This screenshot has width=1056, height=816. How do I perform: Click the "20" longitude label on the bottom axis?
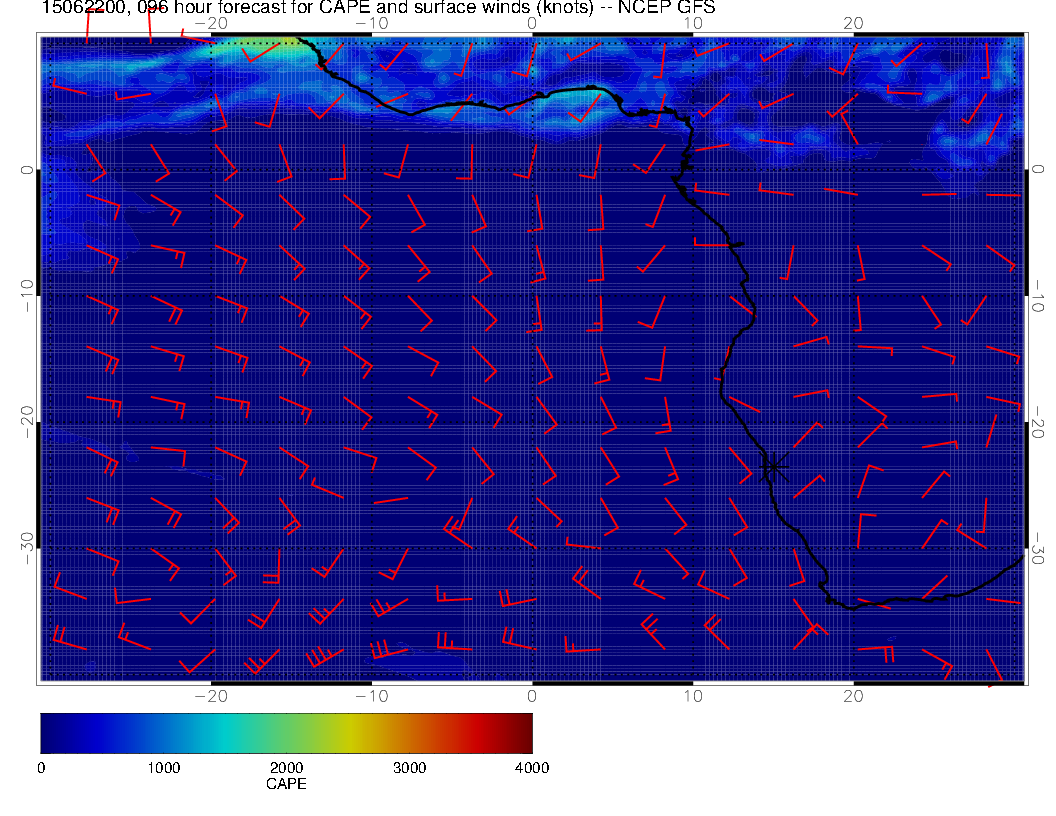click(x=853, y=696)
